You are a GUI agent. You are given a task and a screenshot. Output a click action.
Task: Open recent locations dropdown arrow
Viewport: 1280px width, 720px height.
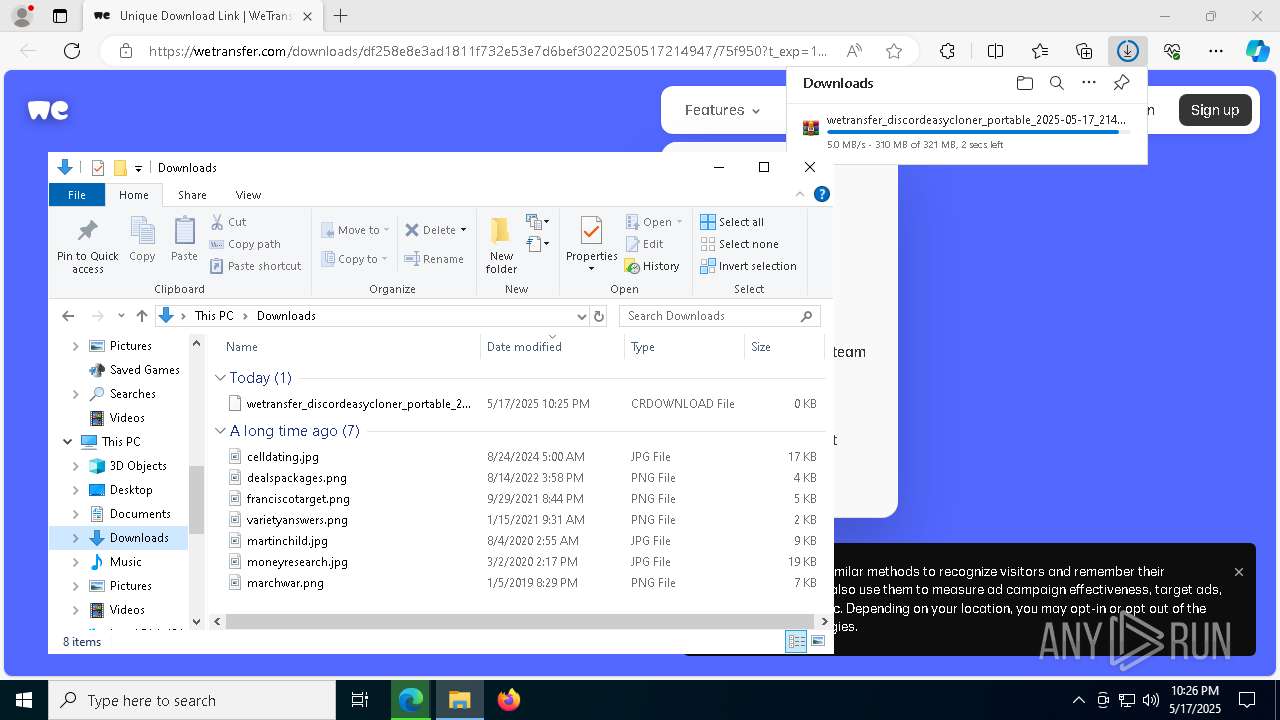pyautogui.click(x=121, y=316)
